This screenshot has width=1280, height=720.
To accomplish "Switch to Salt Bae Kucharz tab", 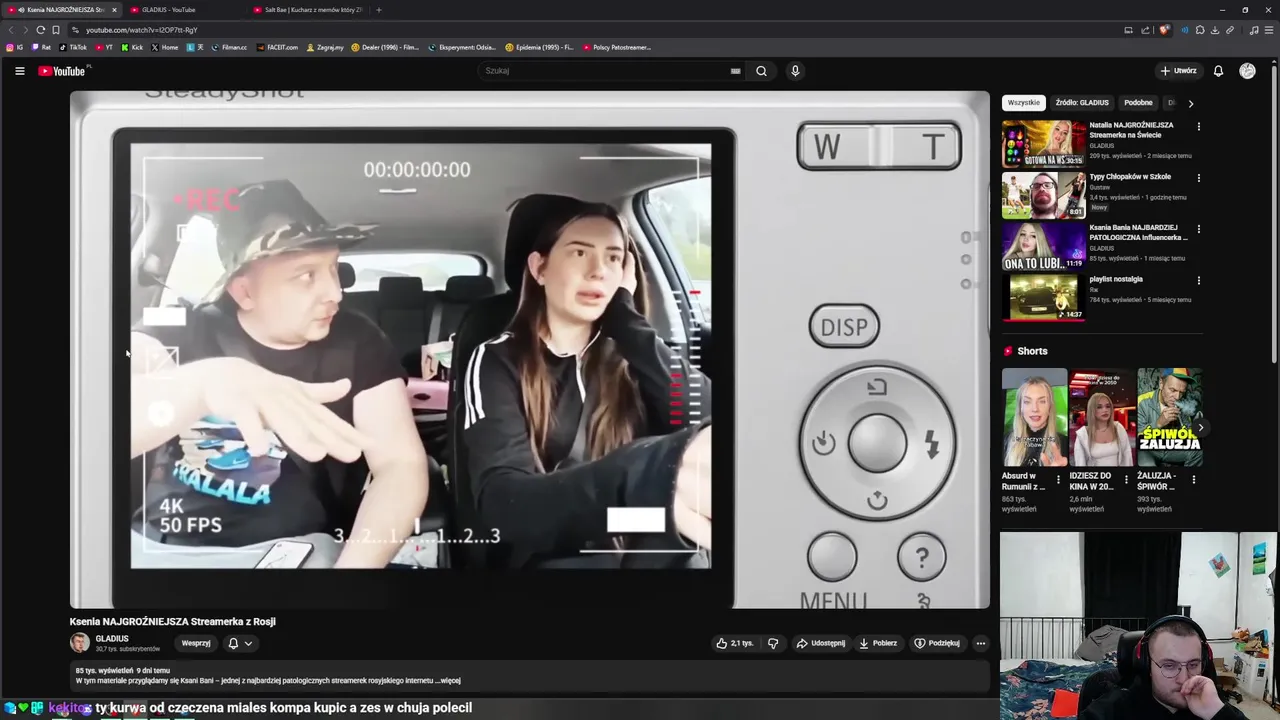I will (x=308, y=10).
